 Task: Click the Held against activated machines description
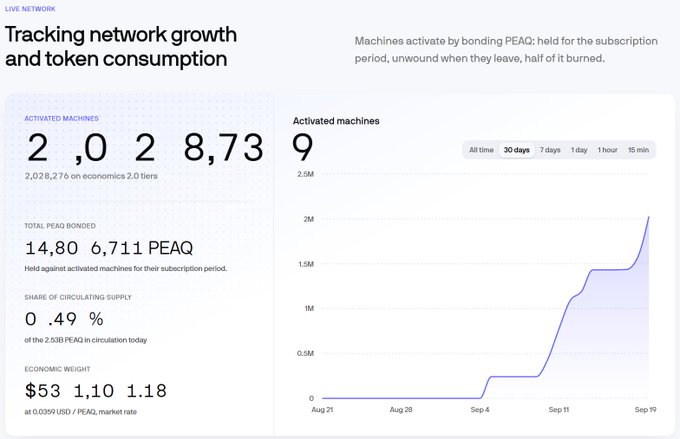coord(126,269)
